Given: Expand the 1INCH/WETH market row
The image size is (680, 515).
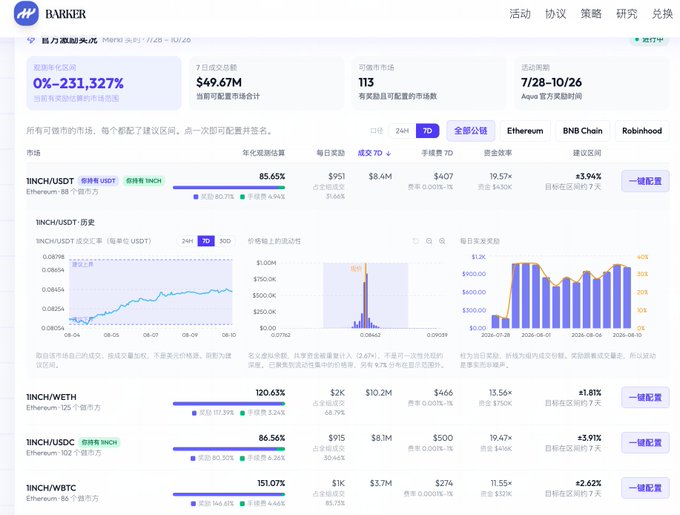Looking at the screenshot, I should click(347, 401).
